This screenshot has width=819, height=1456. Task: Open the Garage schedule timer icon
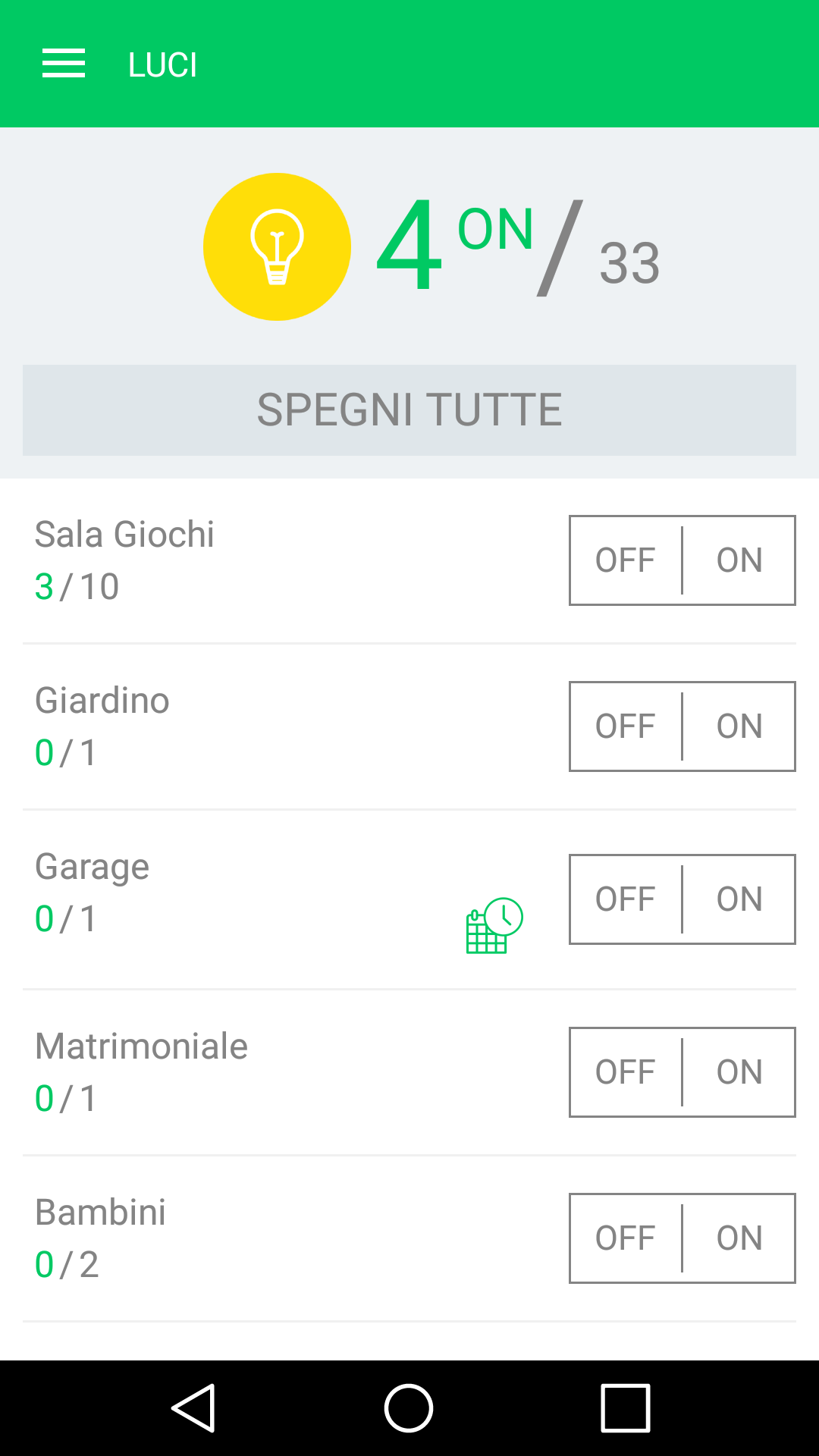[x=494, y=925]
